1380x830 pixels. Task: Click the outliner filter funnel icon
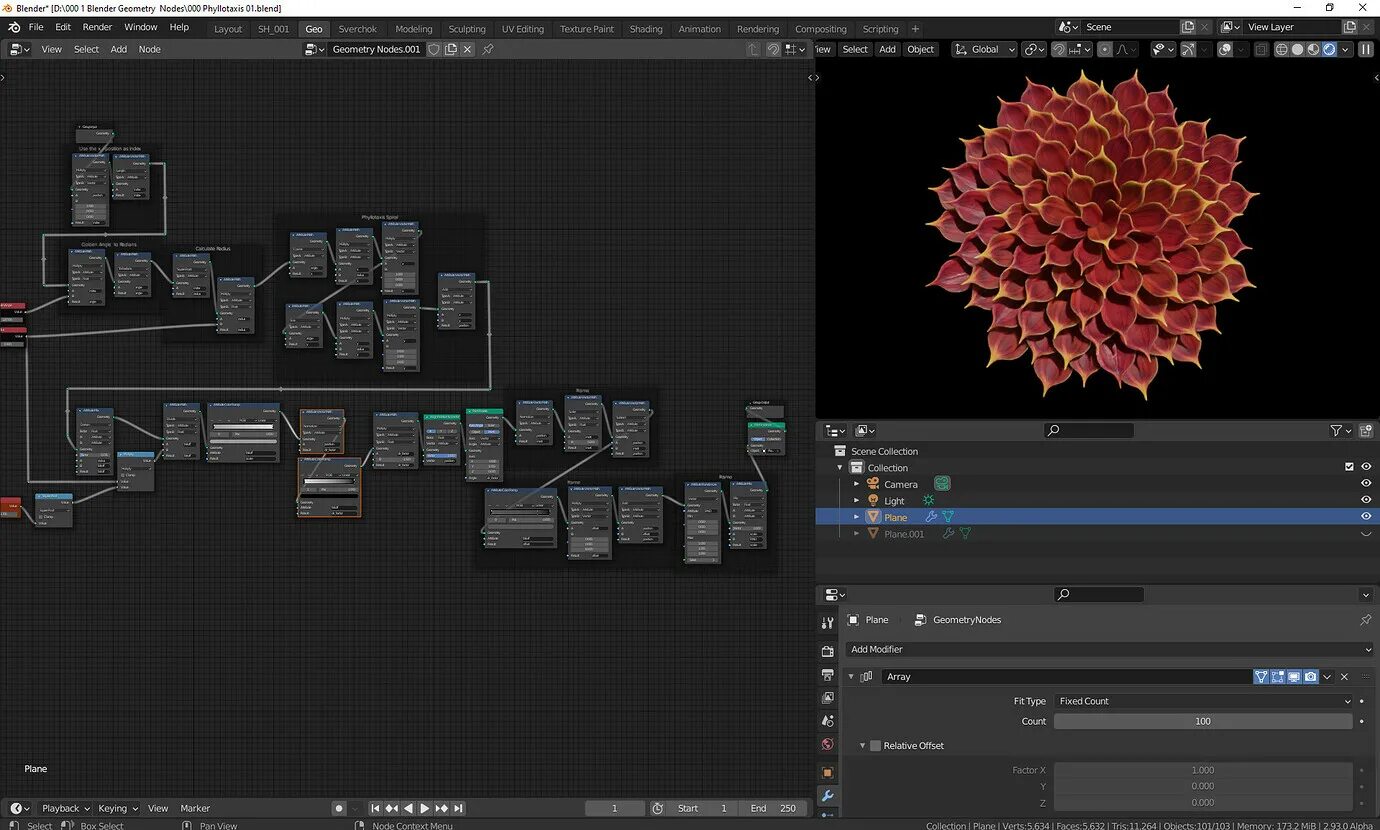[1336, 431]
